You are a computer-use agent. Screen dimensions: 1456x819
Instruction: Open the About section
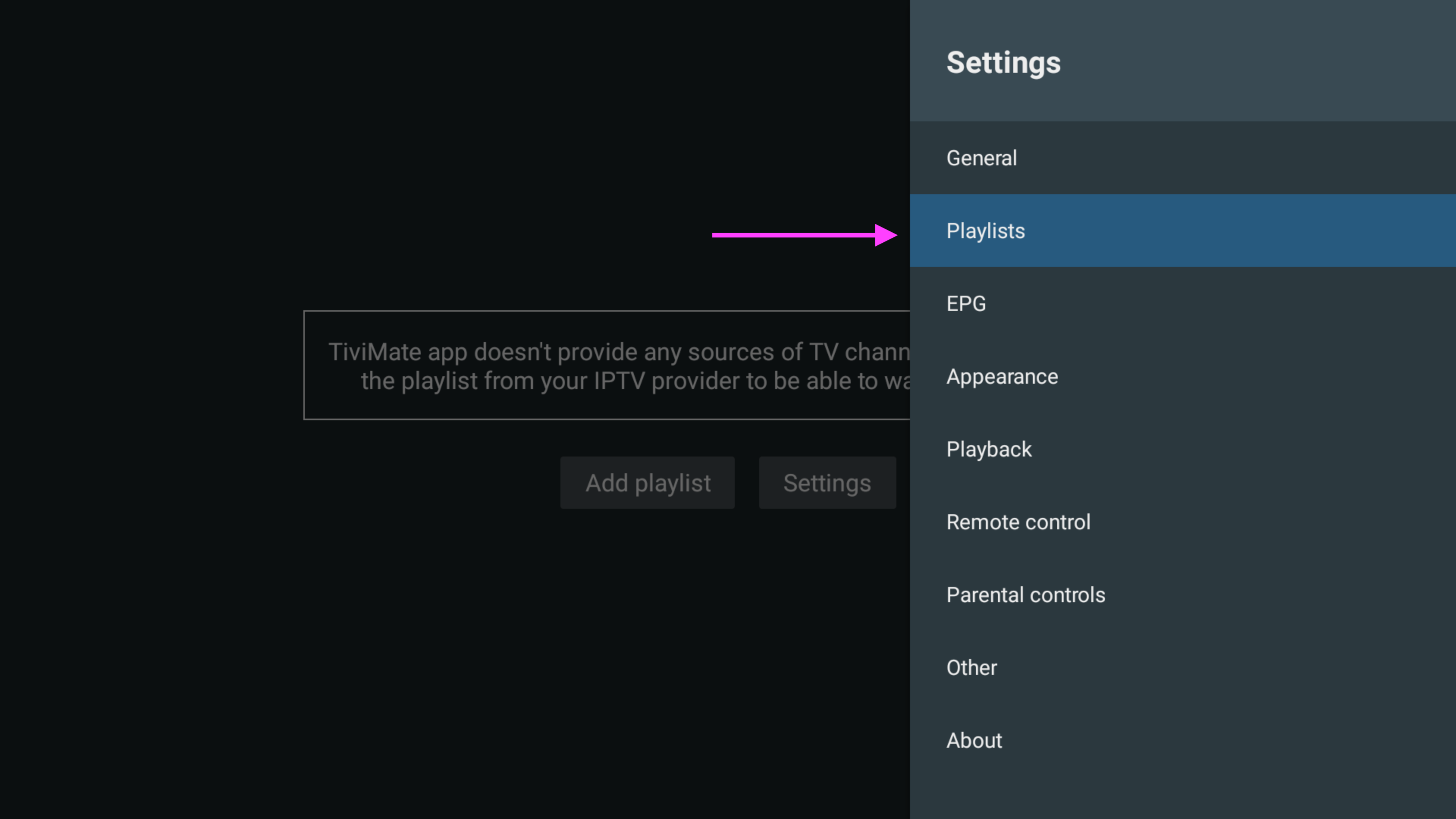click(x=974, y=741)
